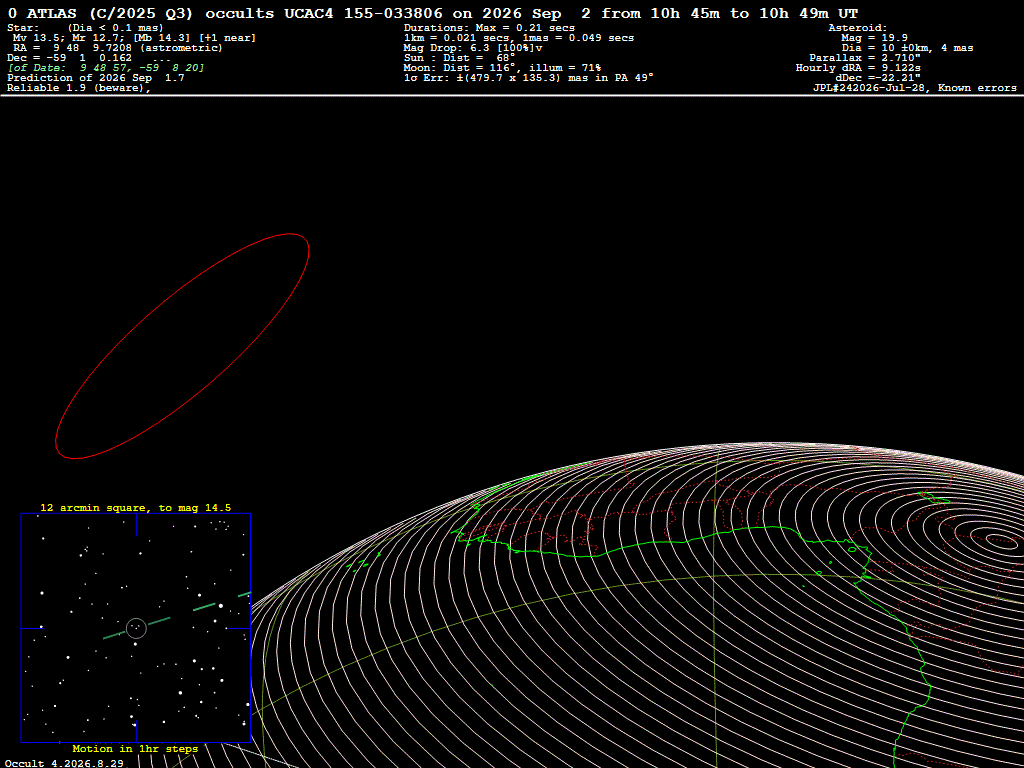Screen dimensions: 1024x768
Task: Click the 'Hourly dRA = 9.122s' text
Action: 858,68
